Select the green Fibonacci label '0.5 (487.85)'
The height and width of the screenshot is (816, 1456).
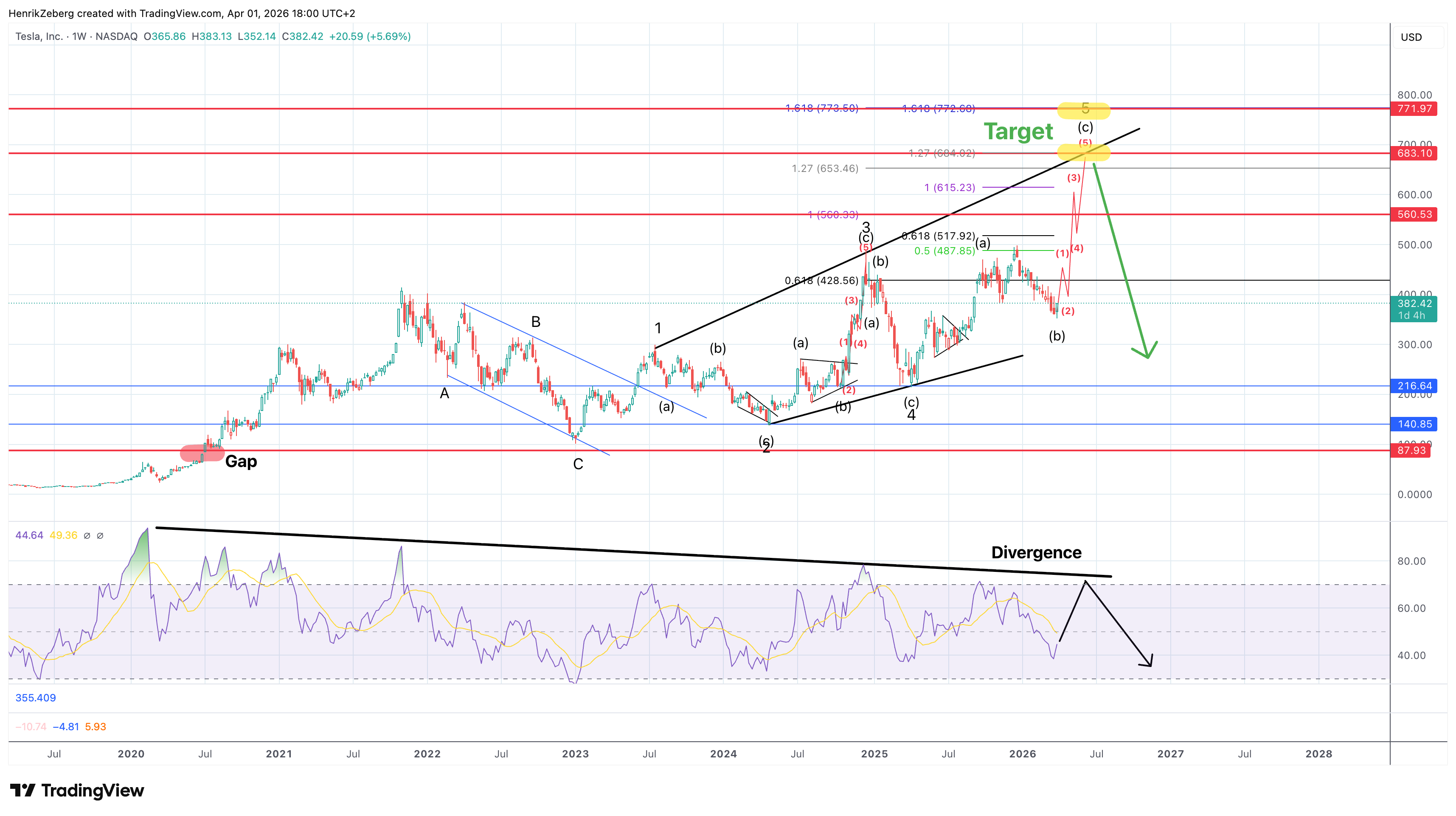(944, 251)
